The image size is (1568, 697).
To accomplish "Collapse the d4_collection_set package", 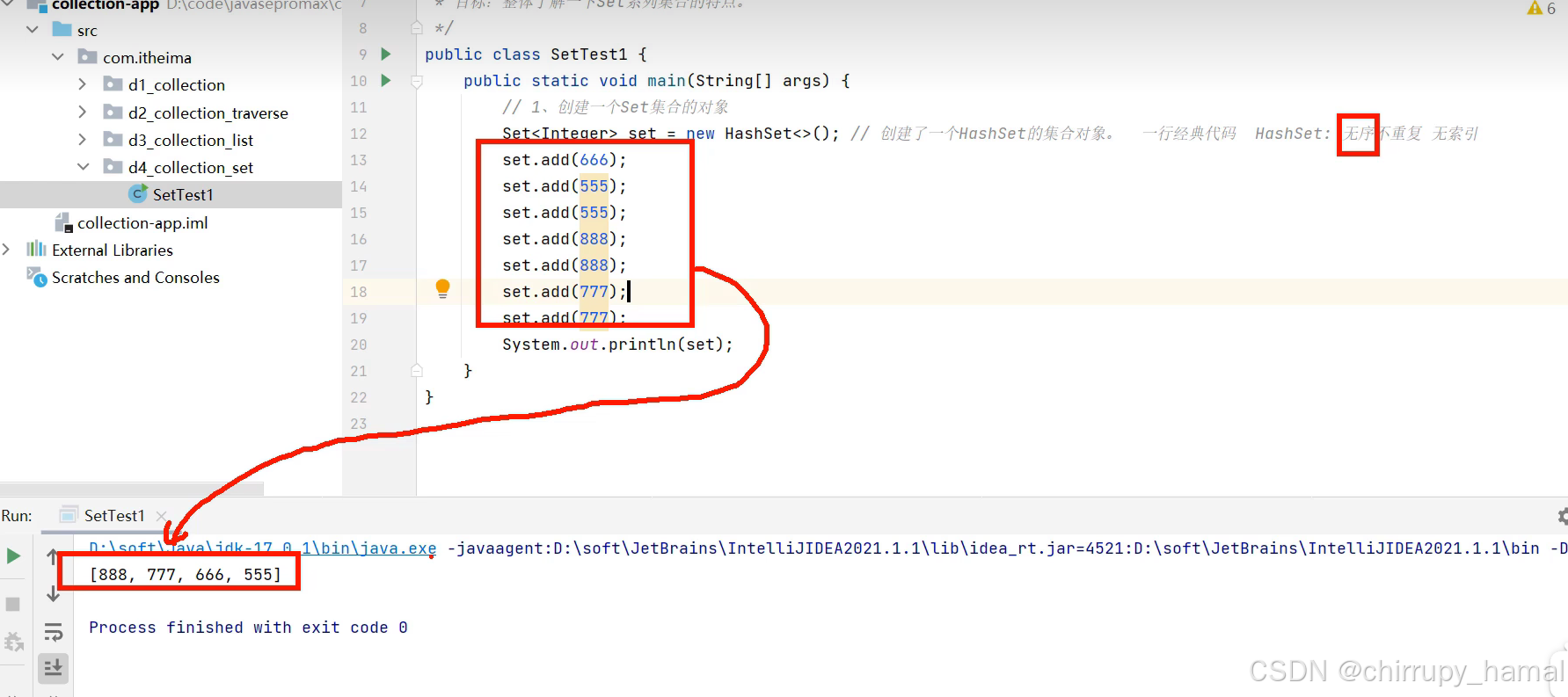I will coord(84,167).
